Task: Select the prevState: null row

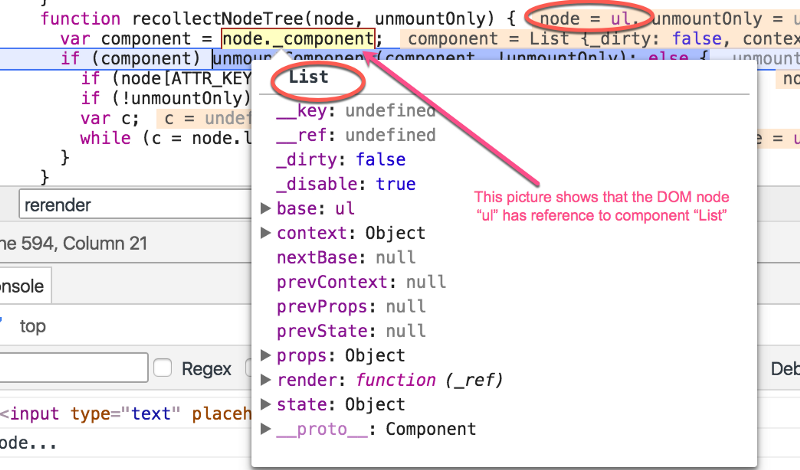Action: [x=351, y=331]
